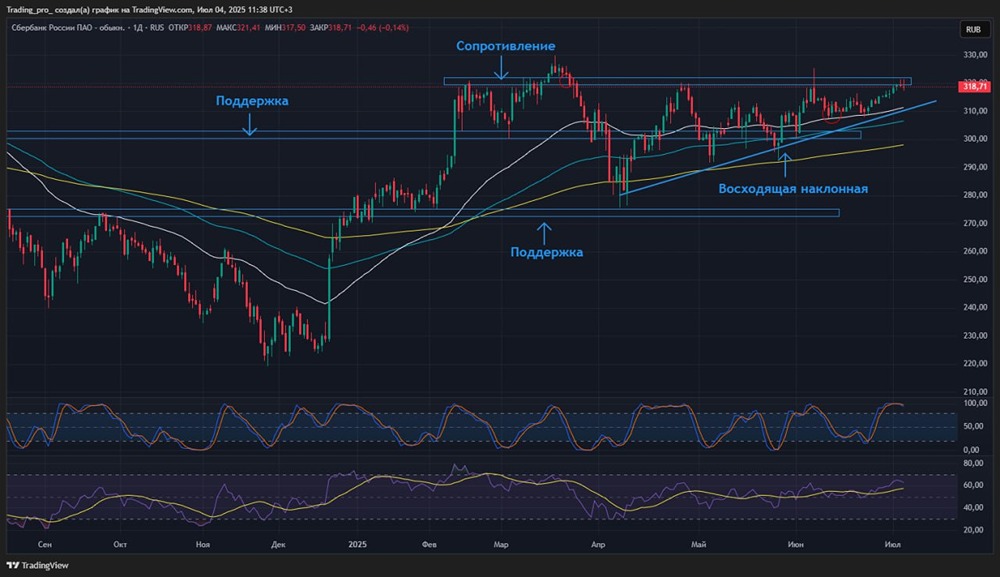1000x577 pixels.
Task: Click the ОТКР 318,87 open value
Action: pyautogui.click(x=190, y=28)
